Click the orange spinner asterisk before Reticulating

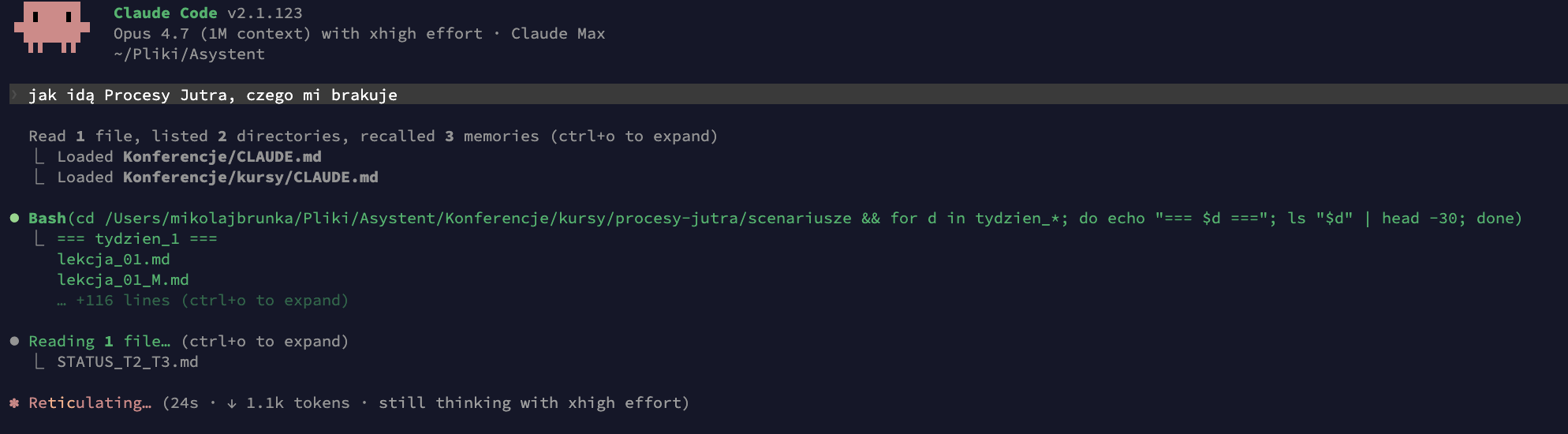click(x=14, y=402)
